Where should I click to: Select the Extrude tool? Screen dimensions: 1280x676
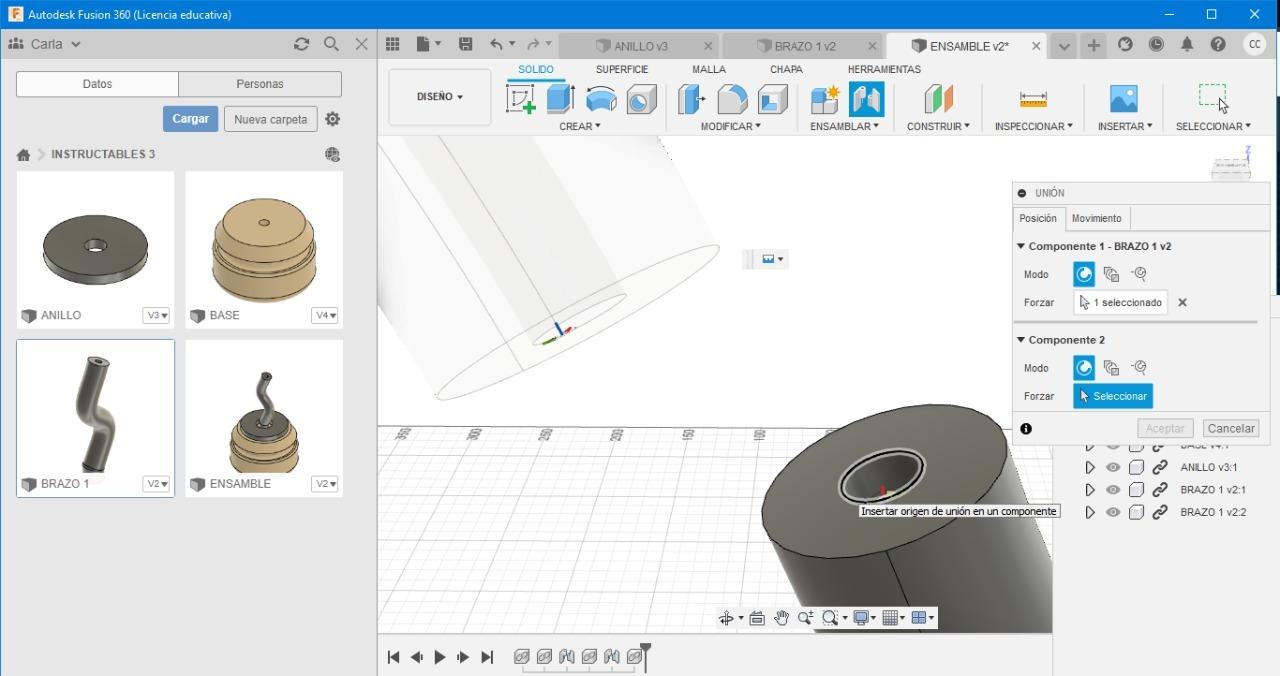[560, 99]
